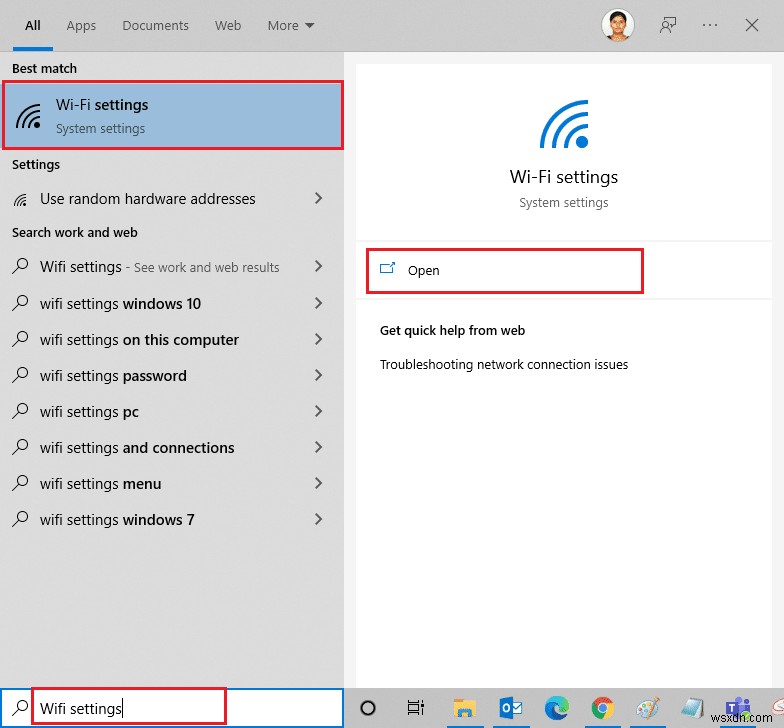Open the three-dots options menu
784x728 pixels.
[711, 26]
